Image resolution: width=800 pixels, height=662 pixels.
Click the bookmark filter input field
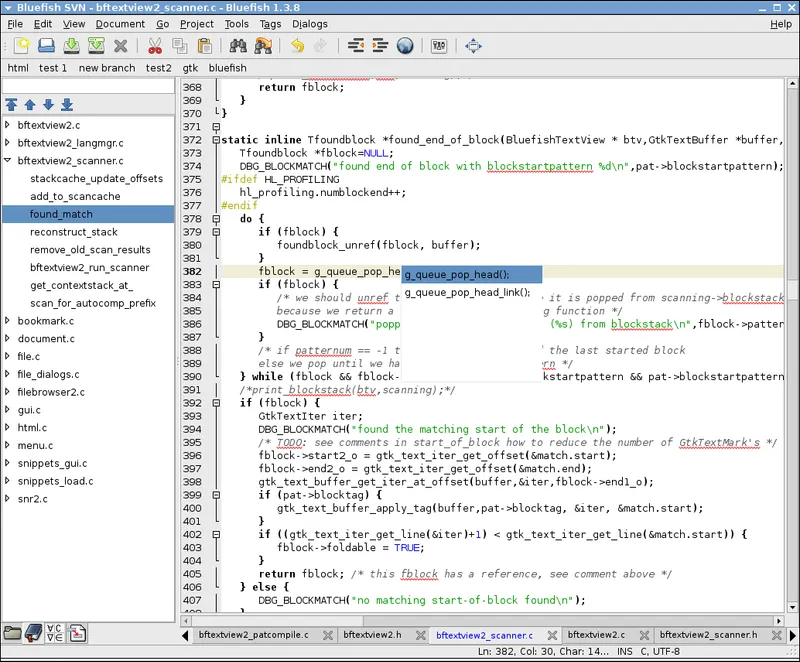(88, 86)
